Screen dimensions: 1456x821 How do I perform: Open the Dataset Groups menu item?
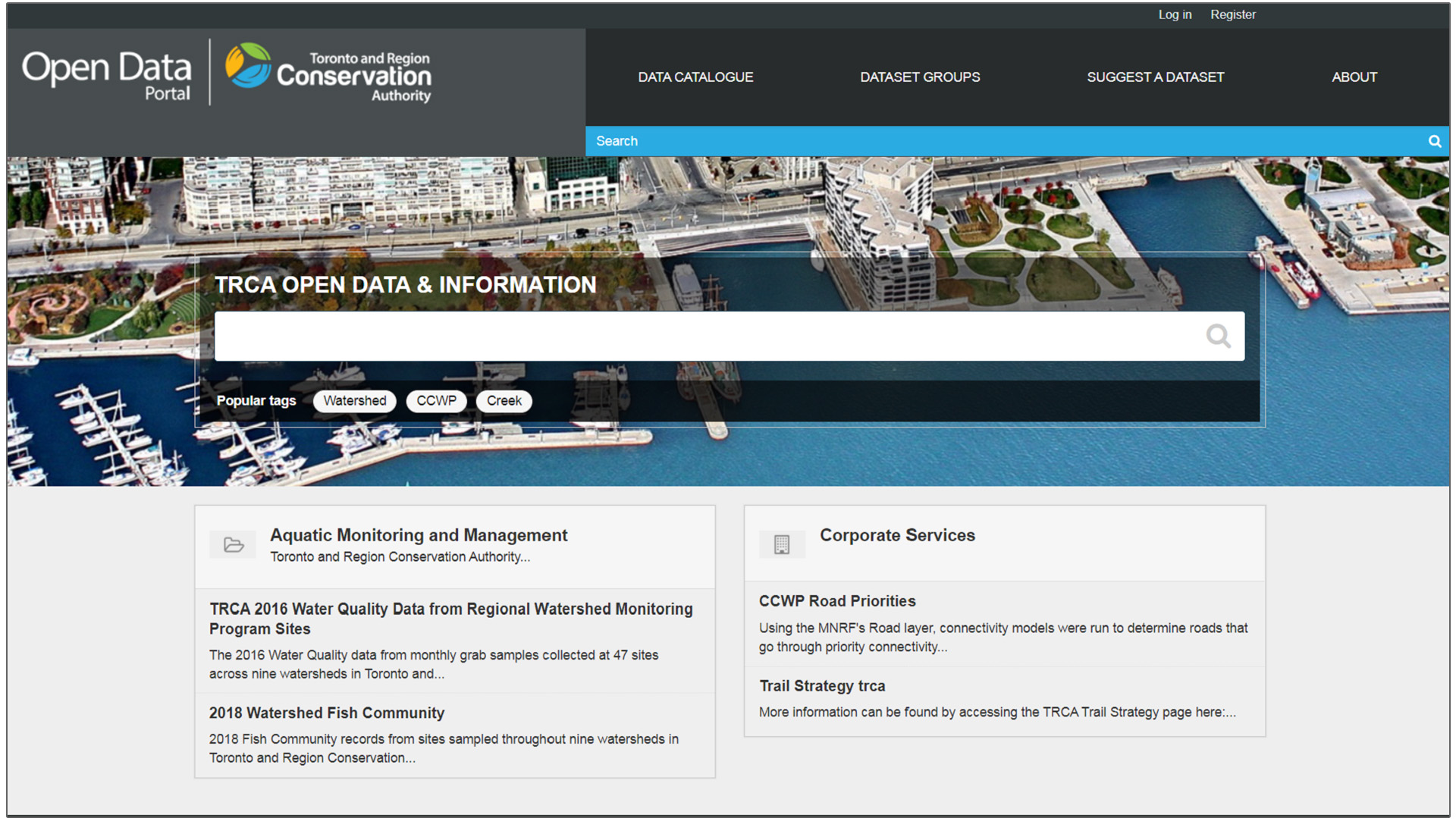tap(920, 77)
